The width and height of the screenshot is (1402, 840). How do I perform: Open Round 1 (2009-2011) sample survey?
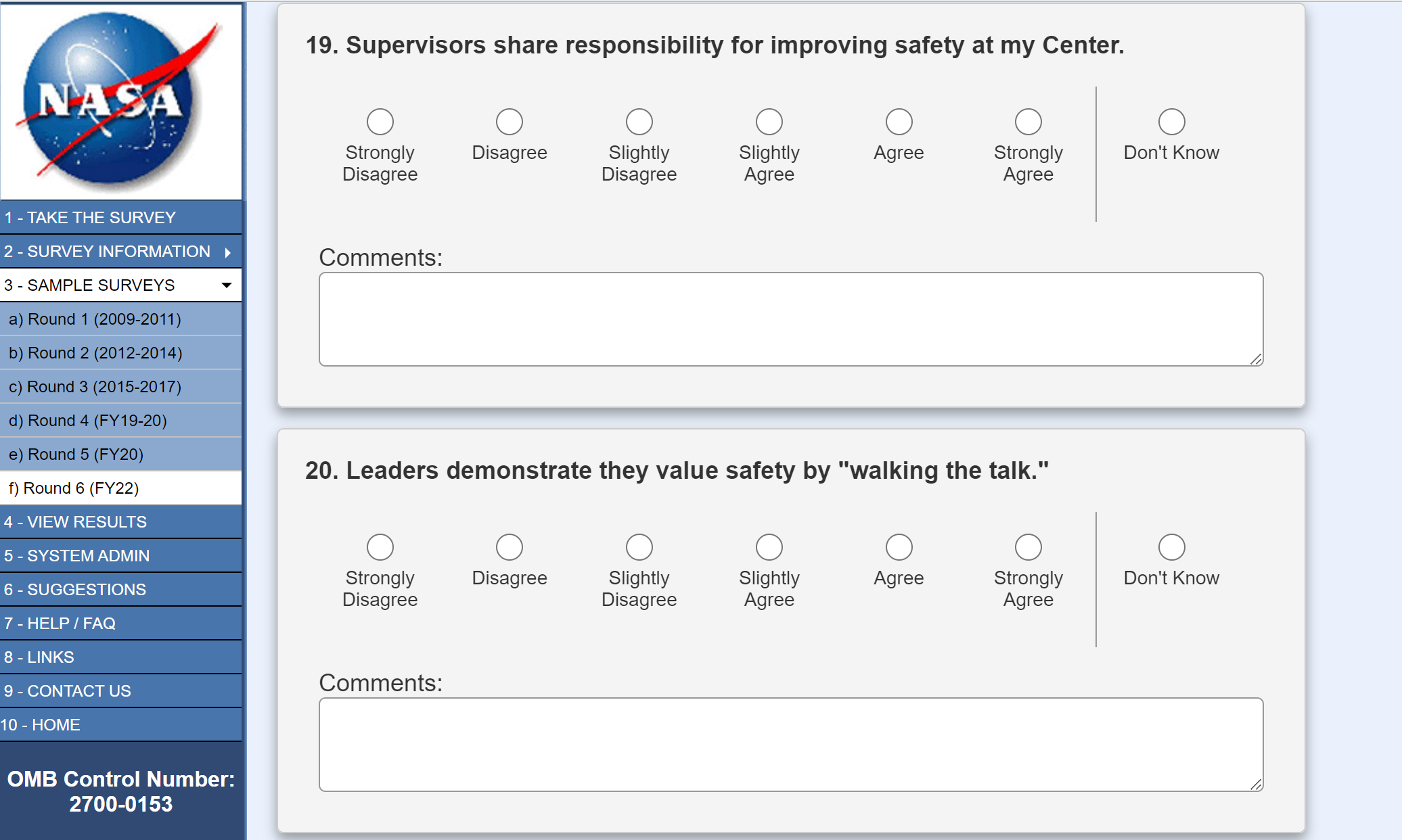[x=95, y=319]
